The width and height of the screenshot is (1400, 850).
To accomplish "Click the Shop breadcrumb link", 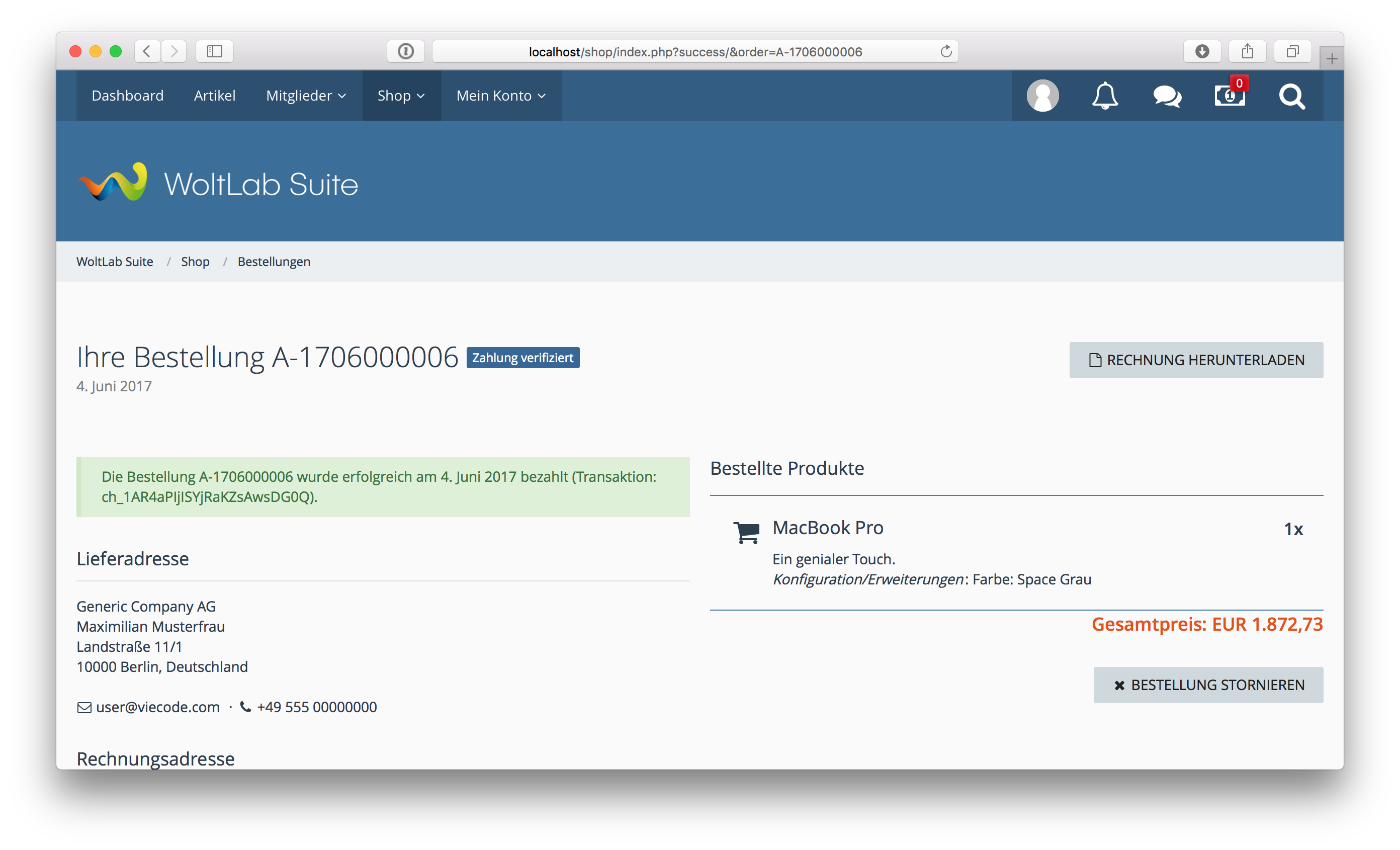I will pyautogui.click(x=195, y=262).
